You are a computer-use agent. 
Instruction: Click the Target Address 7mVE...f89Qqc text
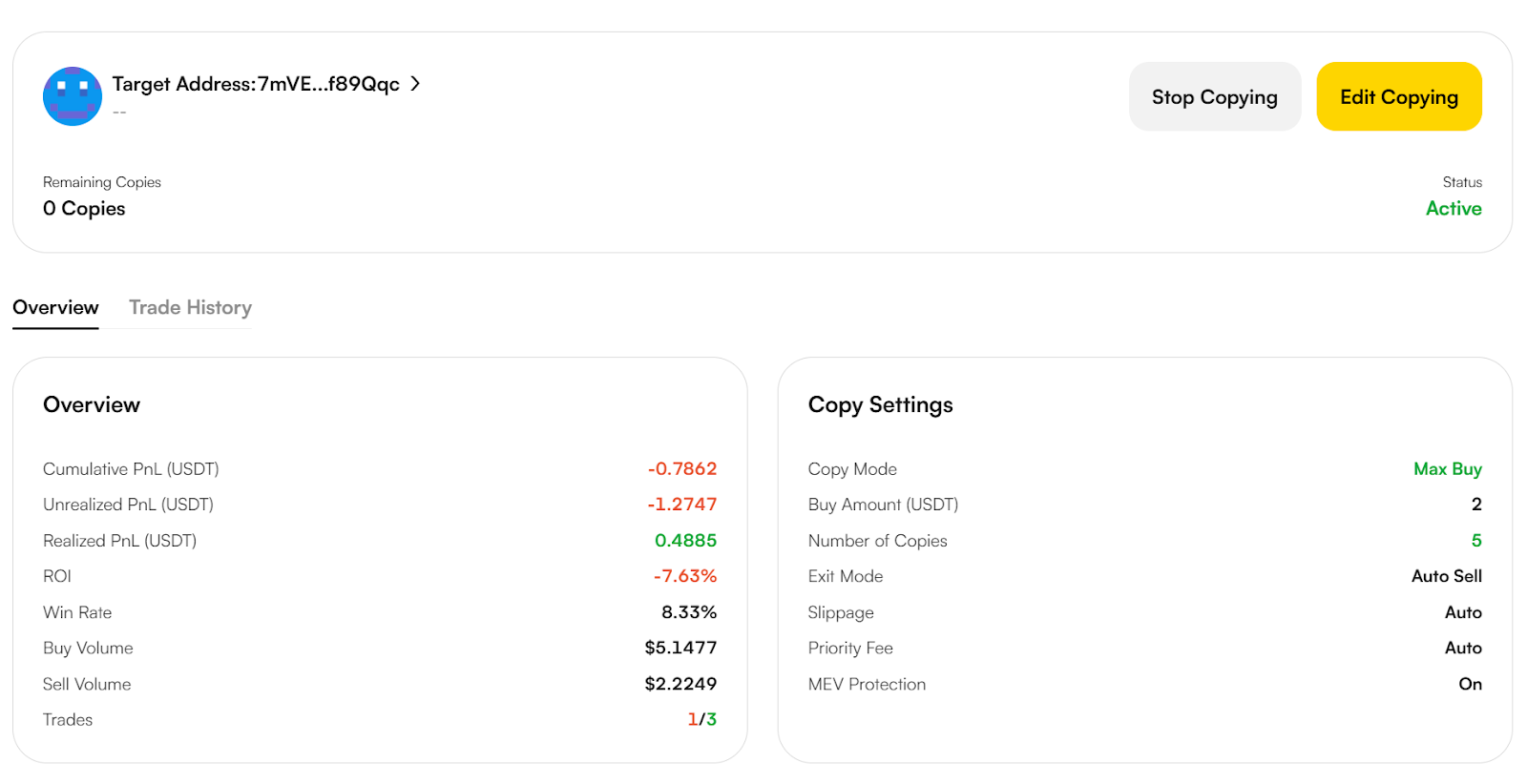[x=256, y=84]
